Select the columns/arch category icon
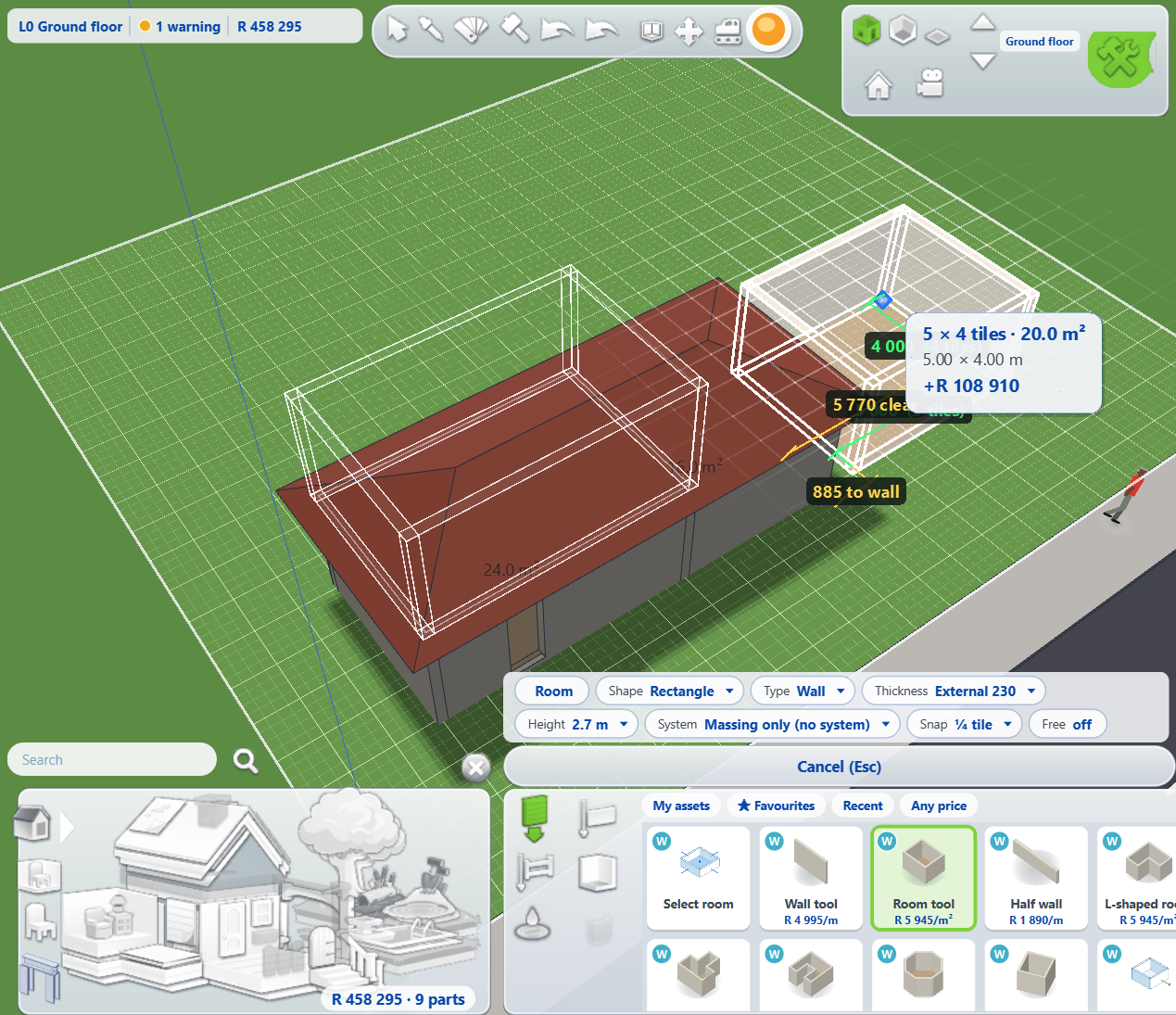Screen dimensions: 1176x1015 click(40, 977)
